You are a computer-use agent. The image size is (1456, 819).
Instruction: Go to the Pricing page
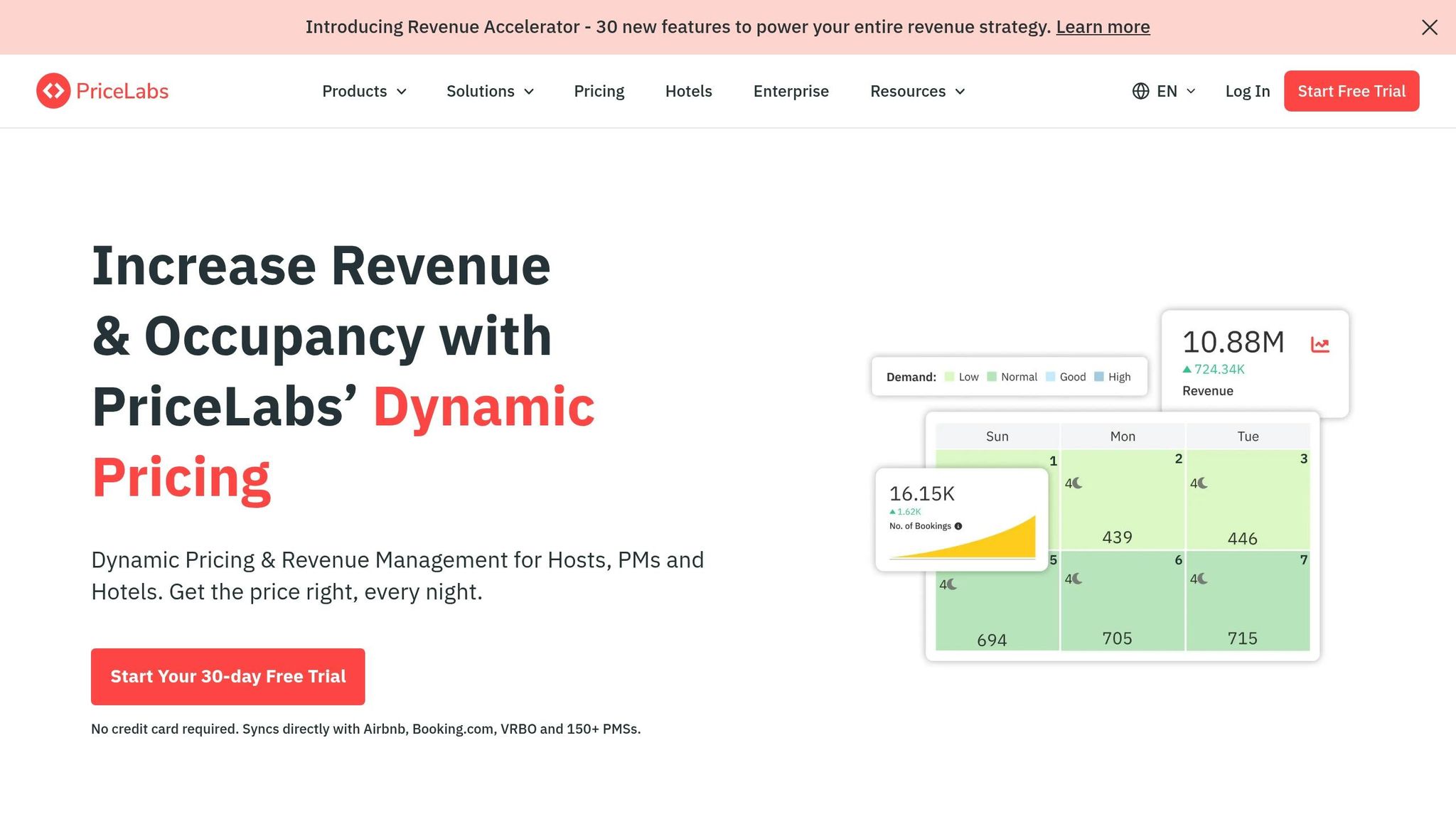(x=599, y=91)
